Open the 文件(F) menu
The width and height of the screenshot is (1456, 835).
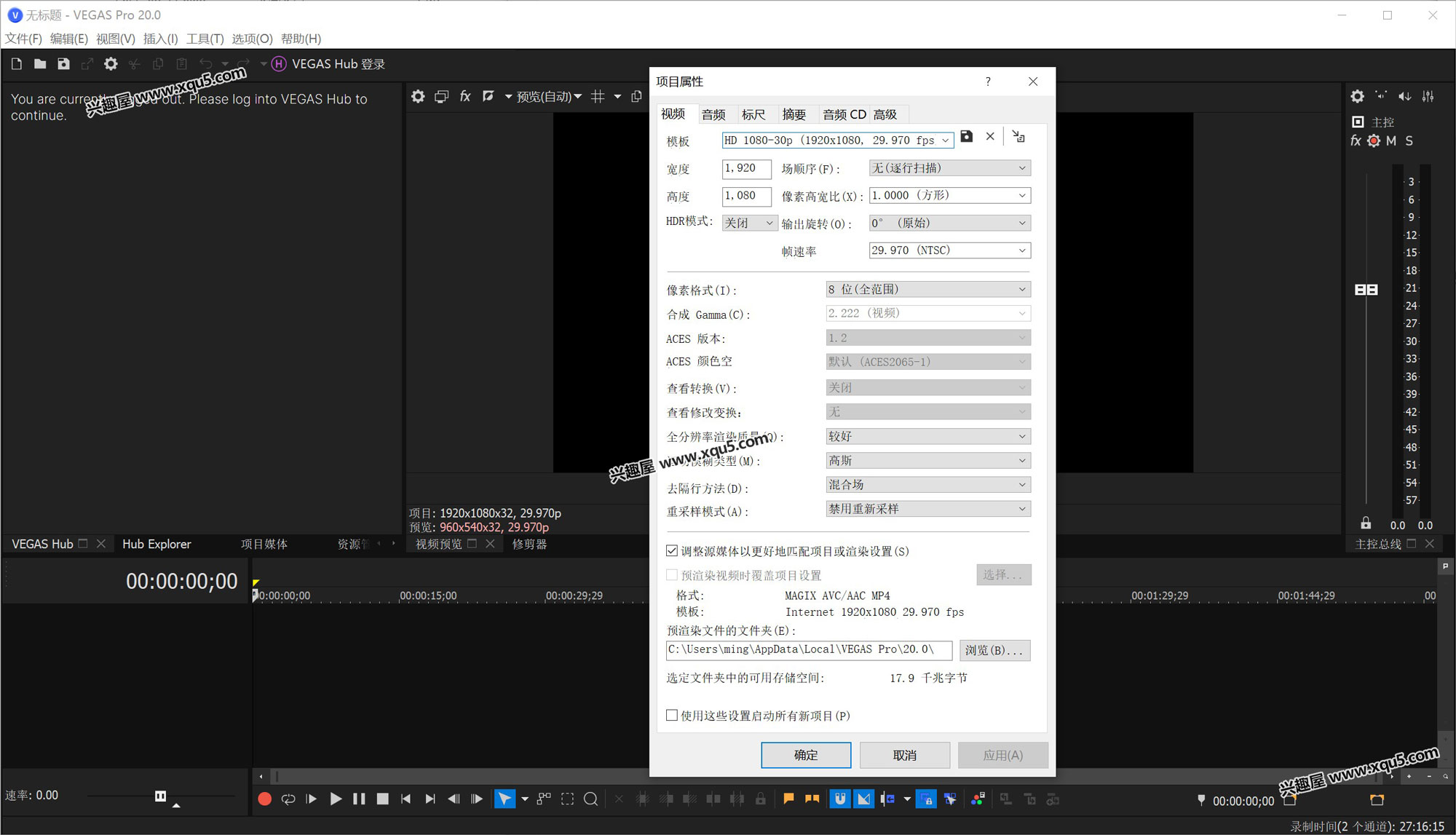click(23, 39)
